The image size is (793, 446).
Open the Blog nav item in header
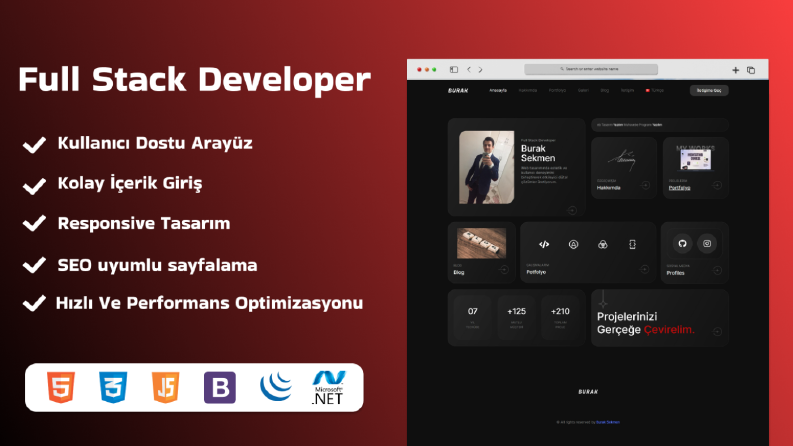click(604, 91)
